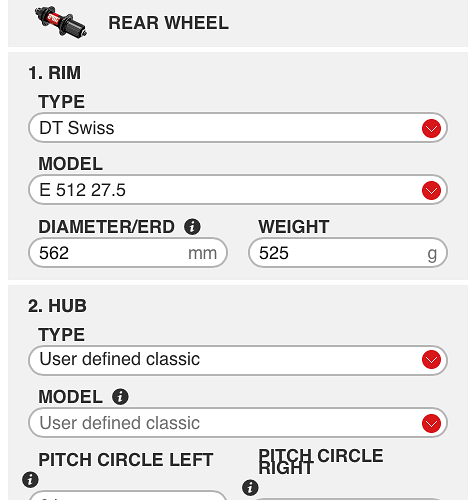Click the rear hub icon
Screen dimensions: 476x500
(61, 22)
